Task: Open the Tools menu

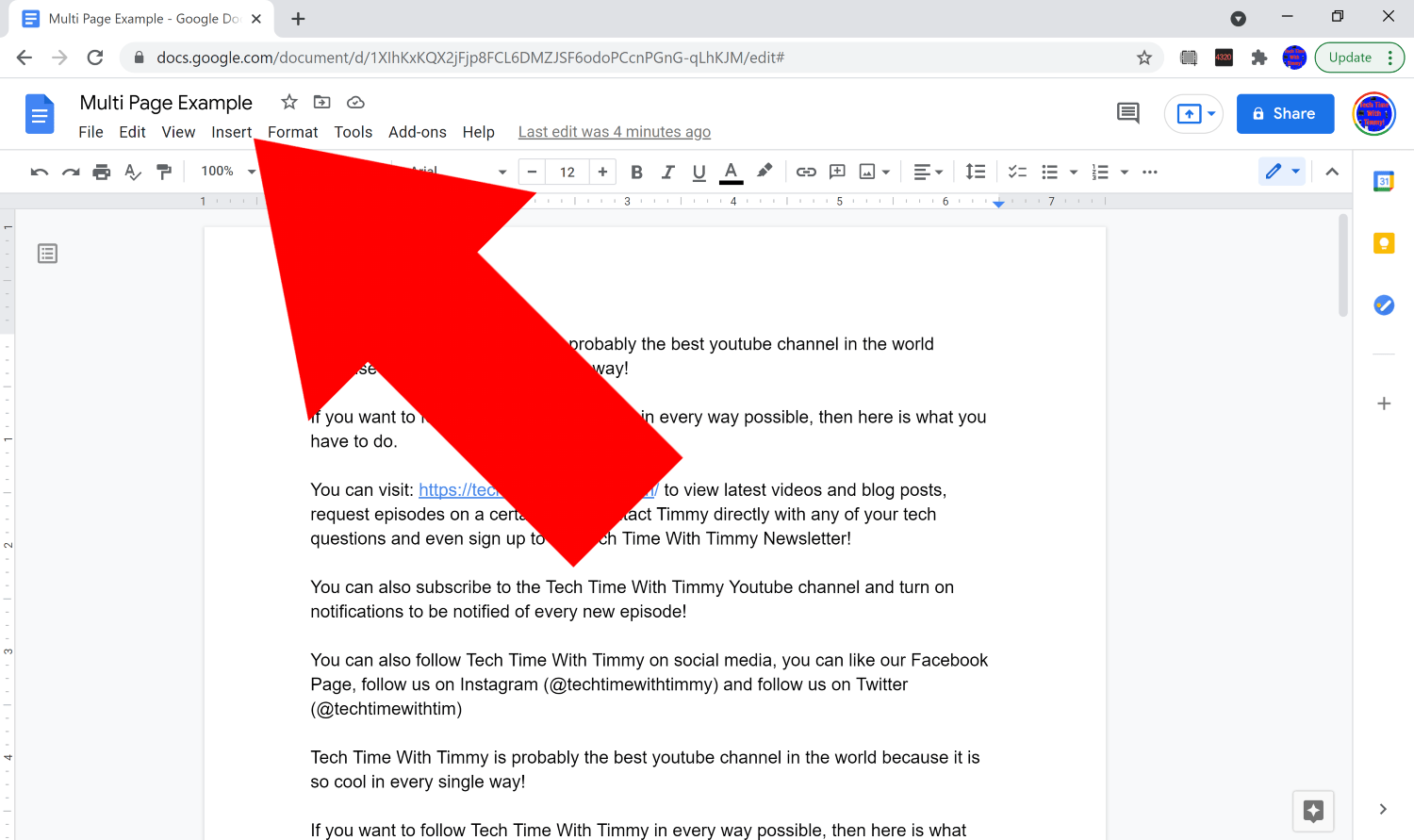Action: [x=353, y=132]
